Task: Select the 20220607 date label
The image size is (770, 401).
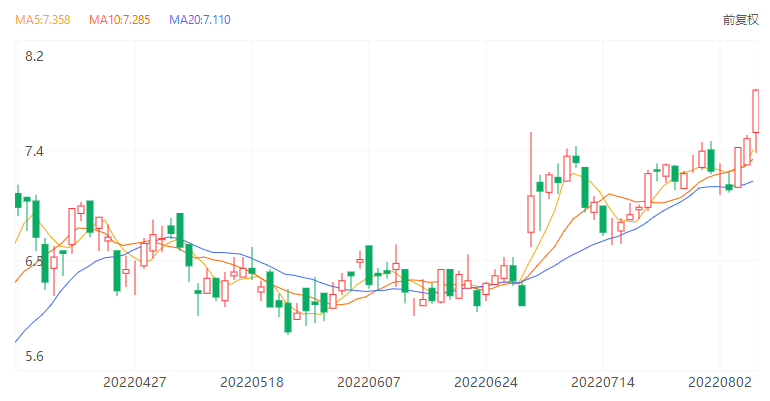Action: pos(369,382)
